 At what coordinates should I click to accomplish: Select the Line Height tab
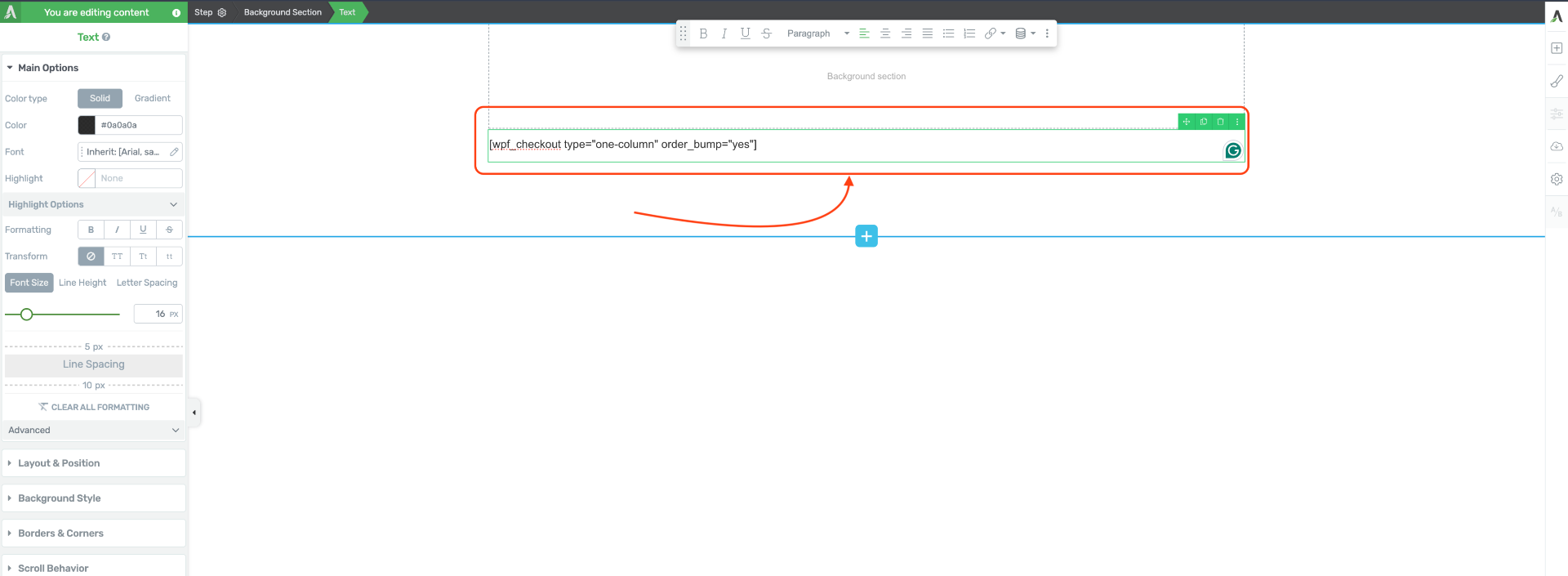tap(82, 283)
